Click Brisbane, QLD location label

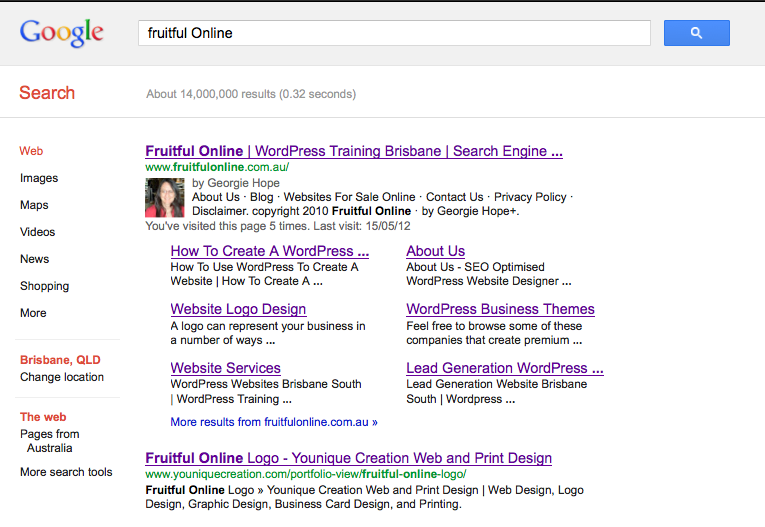point(60,360)
